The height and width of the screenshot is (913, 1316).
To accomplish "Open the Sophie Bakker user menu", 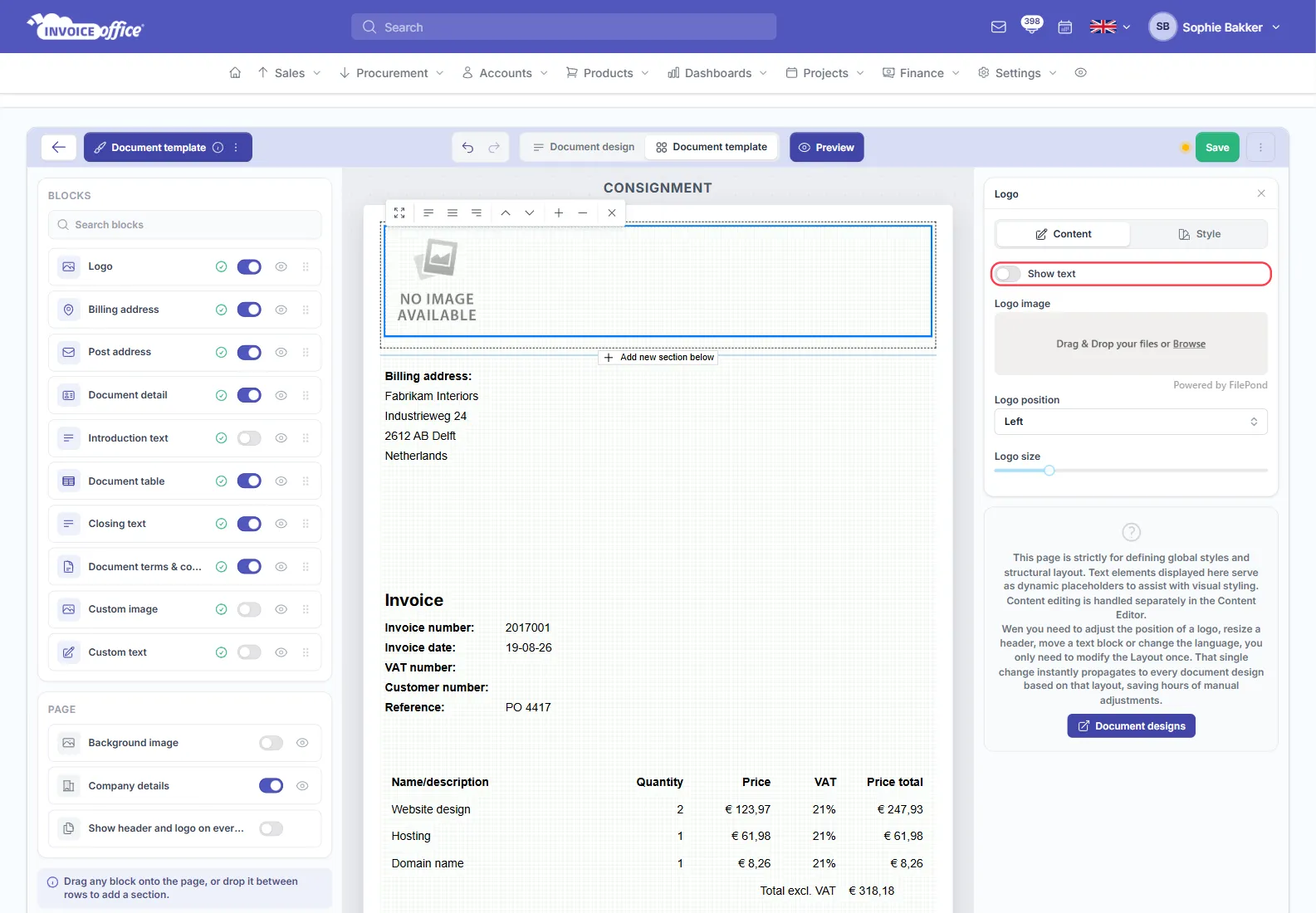I will click(x=1215, y=27).
